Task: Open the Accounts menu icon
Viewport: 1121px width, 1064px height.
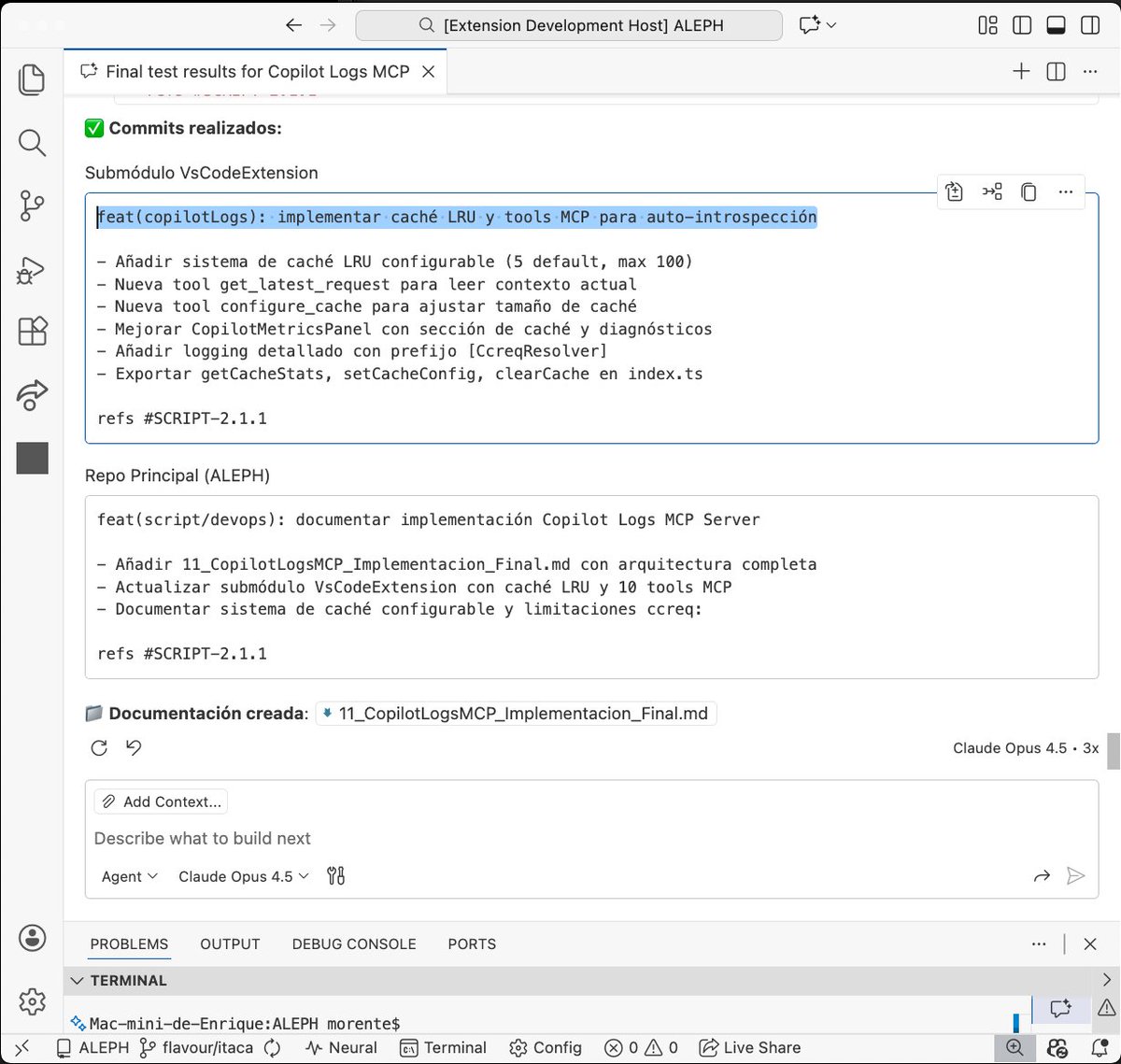Action: pyautogui.click(x=32, y=938)
